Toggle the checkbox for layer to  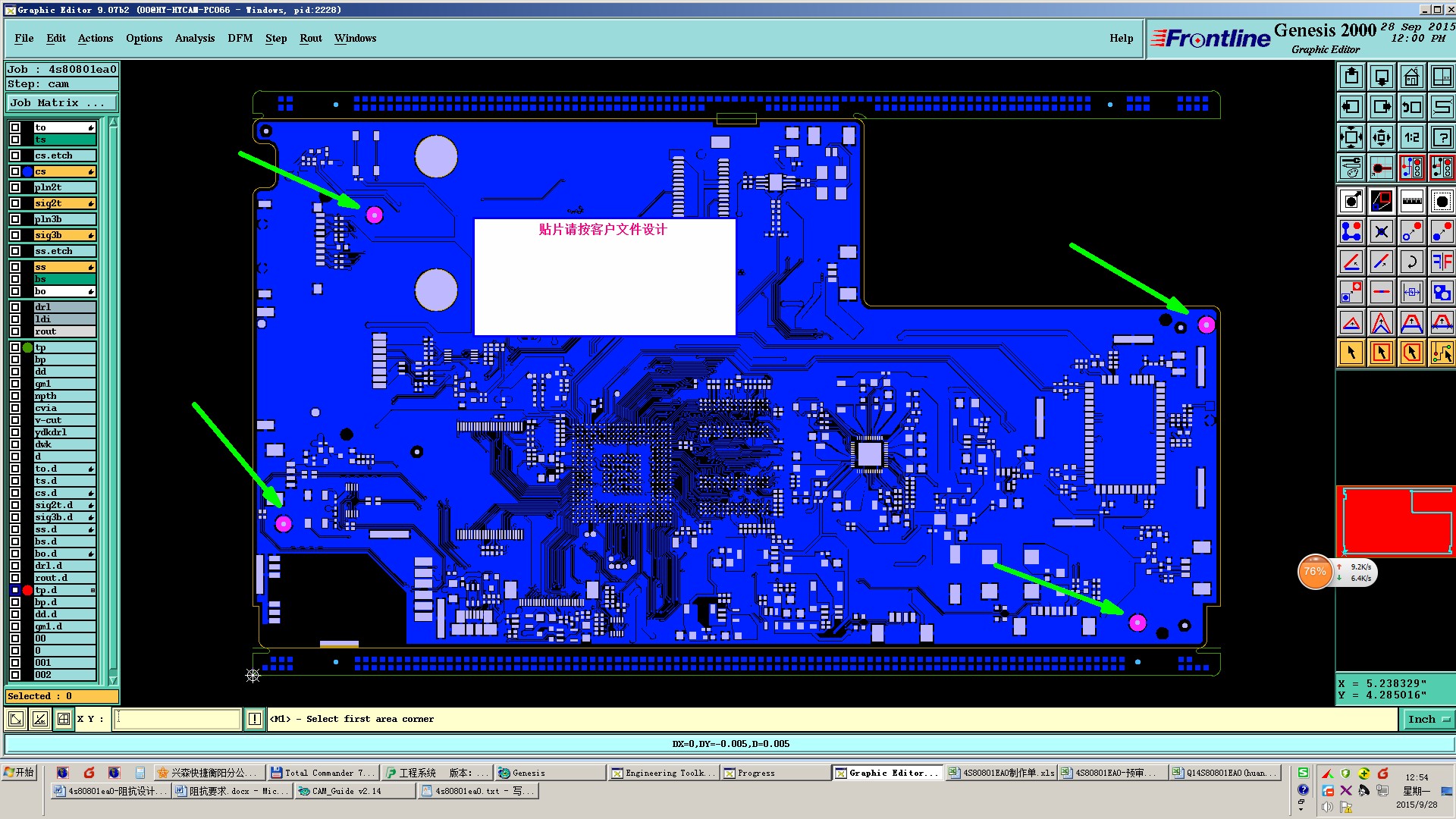pyautogui.click(x=15, y=127)
